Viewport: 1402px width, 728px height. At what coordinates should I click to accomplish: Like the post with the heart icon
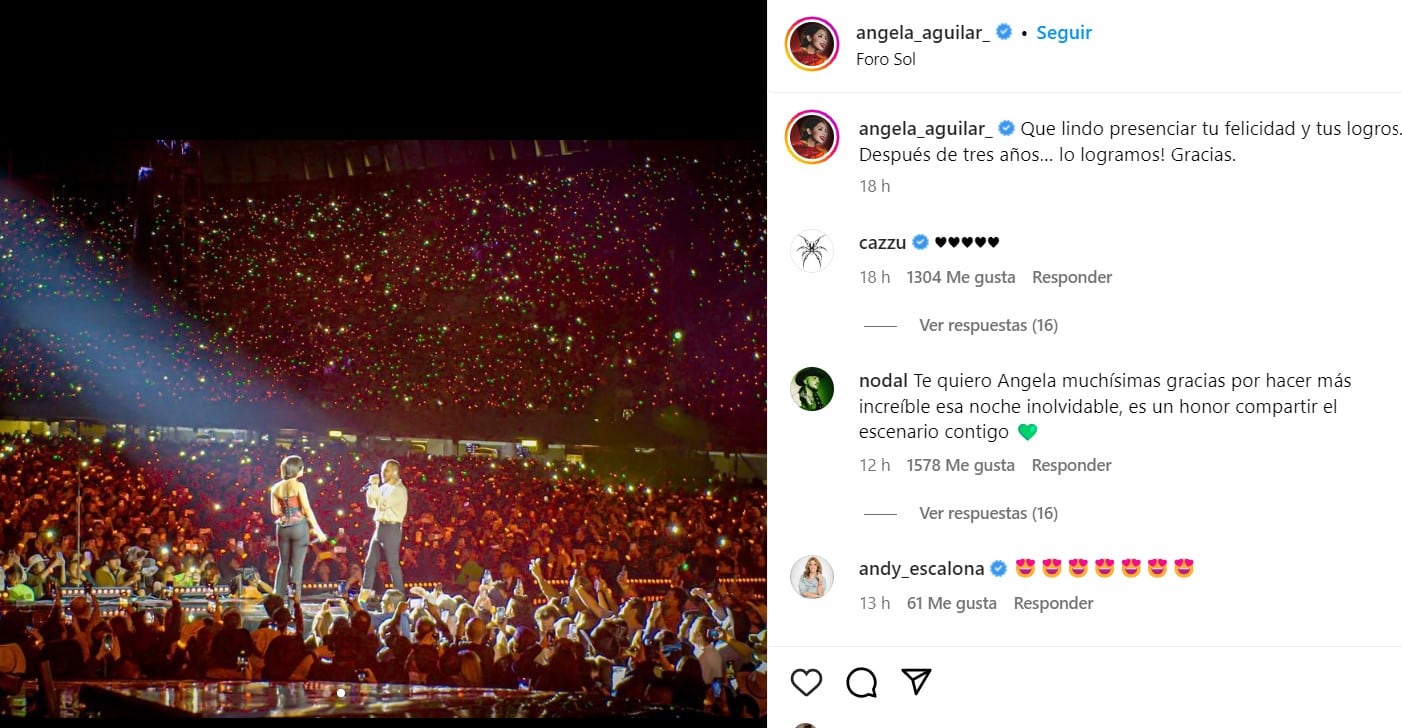click(x=806, y=682)
